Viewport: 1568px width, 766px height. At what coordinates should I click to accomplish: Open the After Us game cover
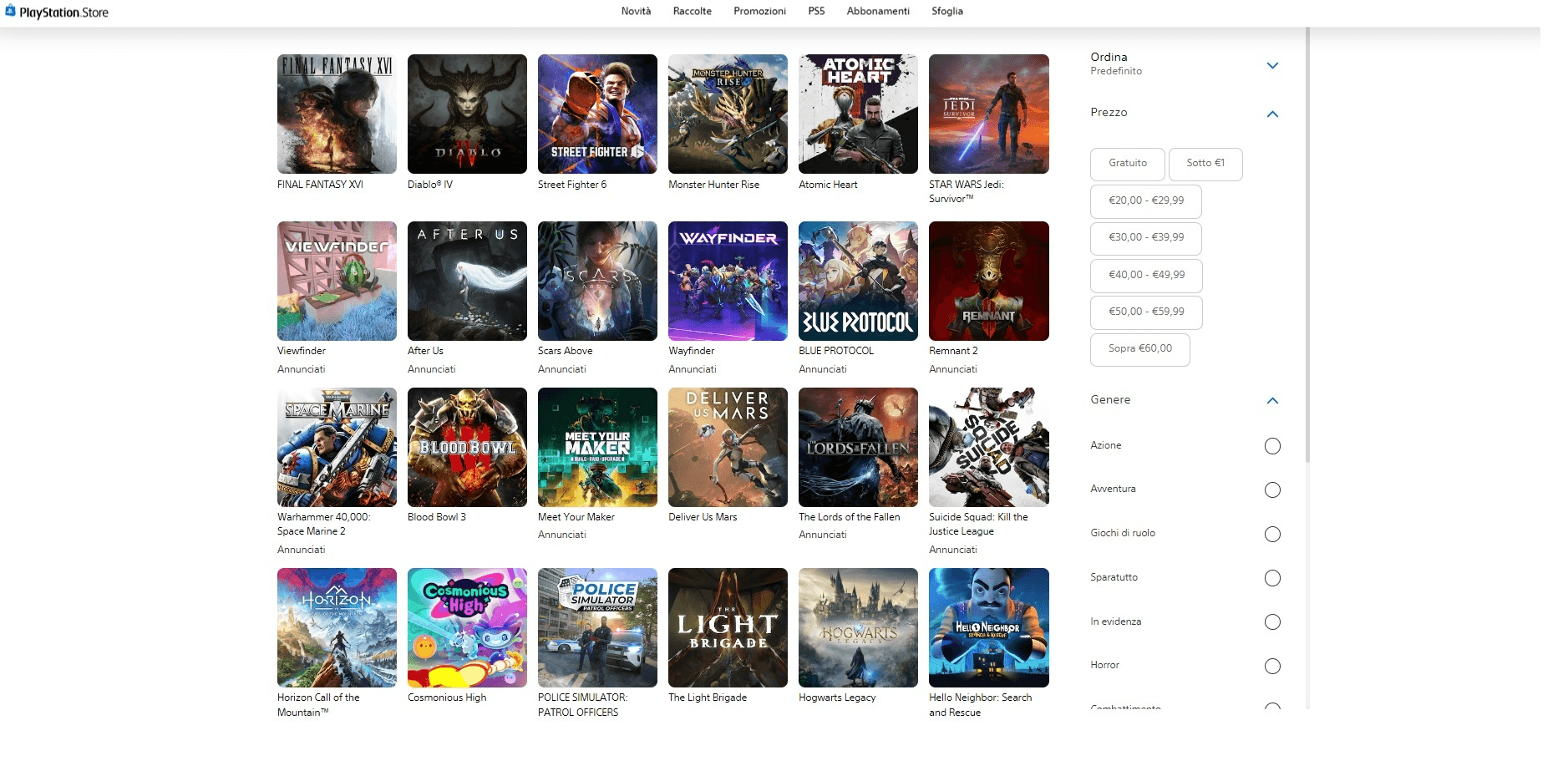click(467, 281)
